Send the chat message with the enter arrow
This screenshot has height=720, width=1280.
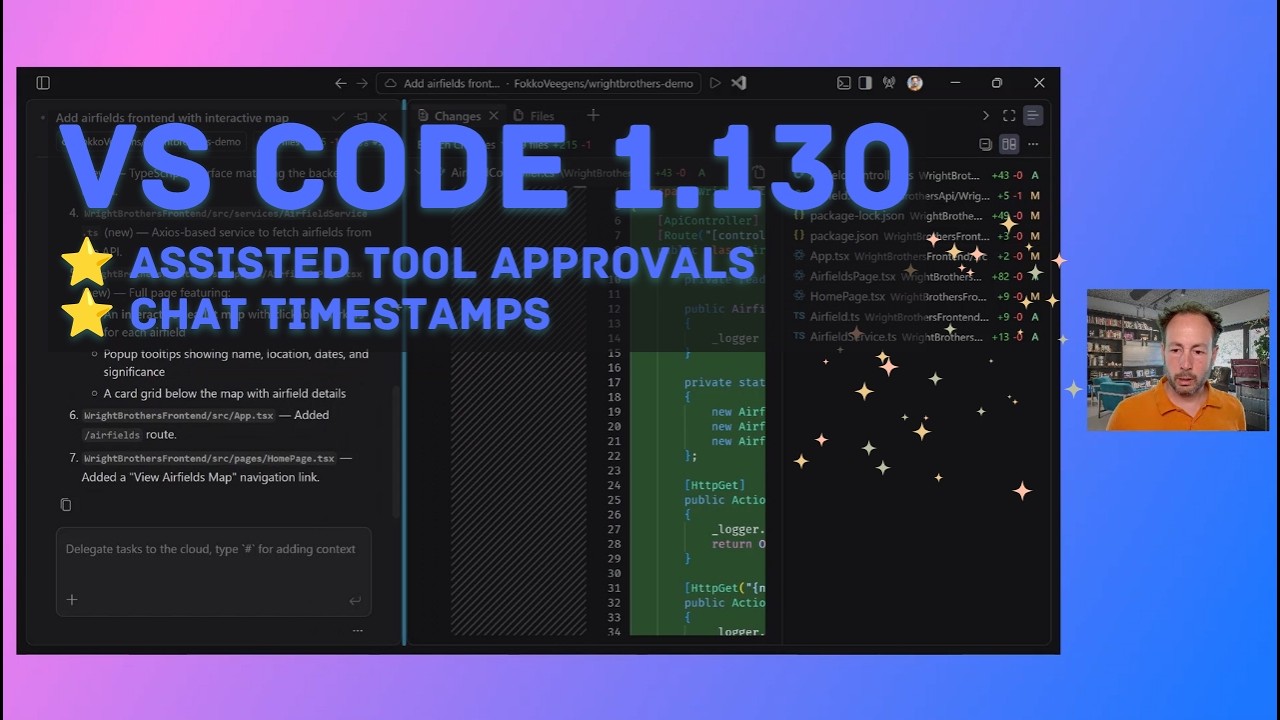point(355,600)
